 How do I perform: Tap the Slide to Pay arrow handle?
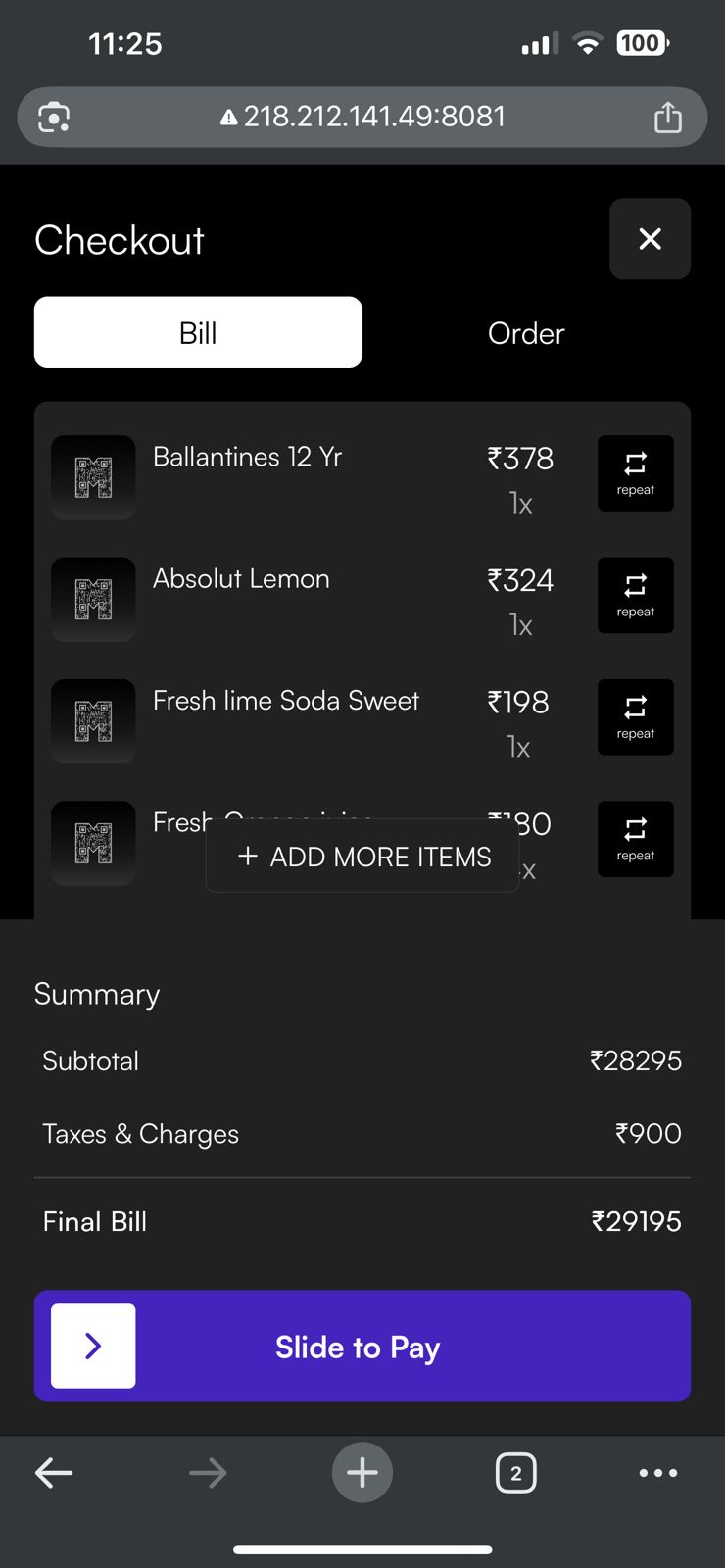point(93,1346)
